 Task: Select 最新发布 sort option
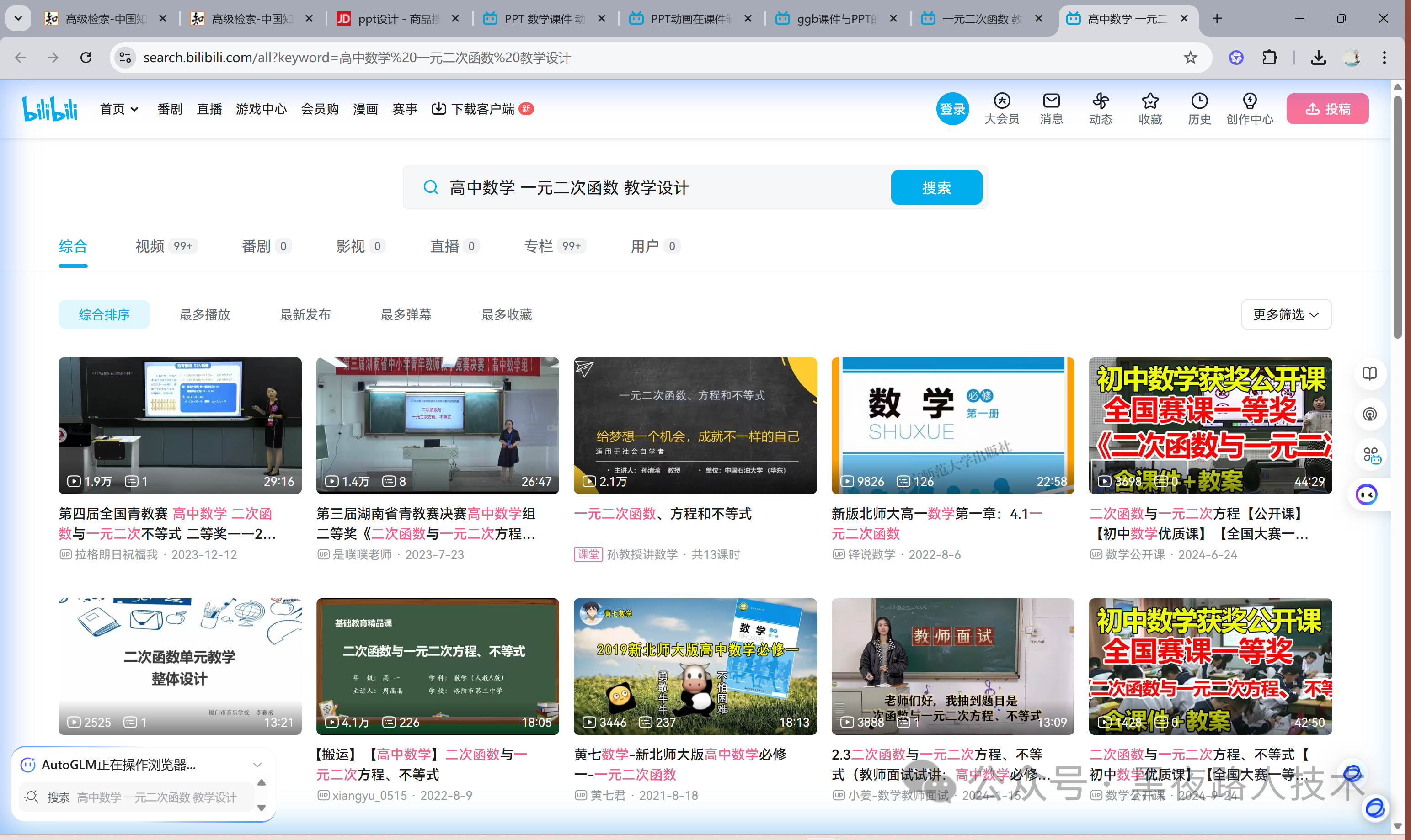coord(305,315)
